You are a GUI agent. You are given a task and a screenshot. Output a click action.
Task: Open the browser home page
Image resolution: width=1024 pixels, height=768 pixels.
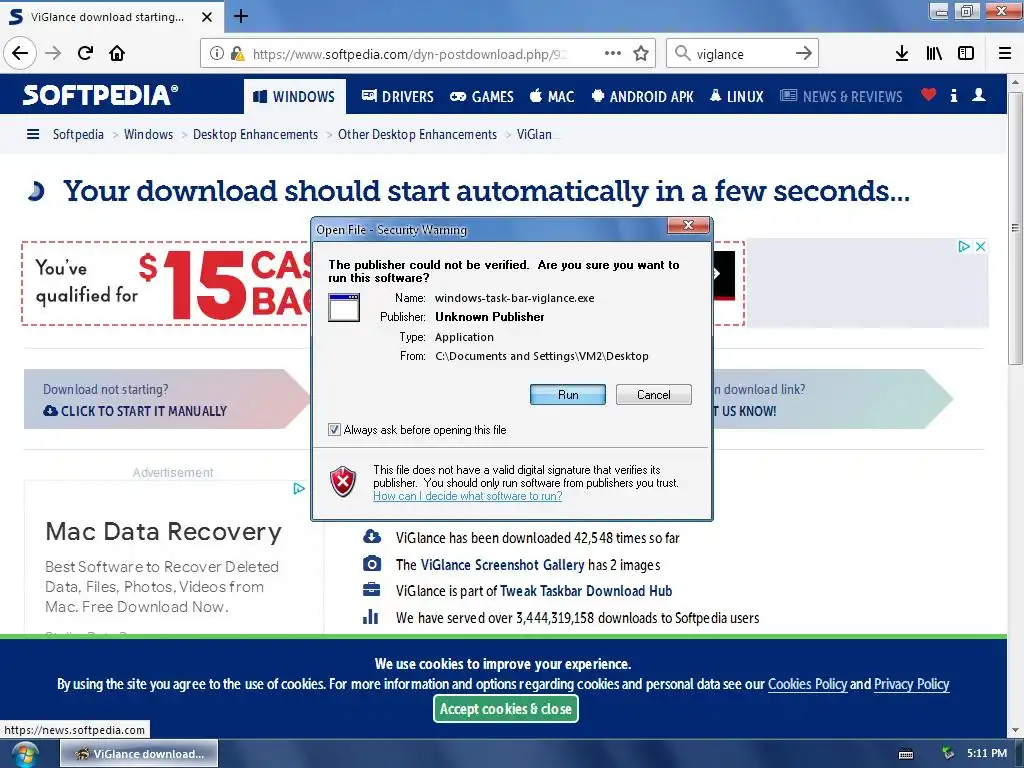[x=117, y=53]
